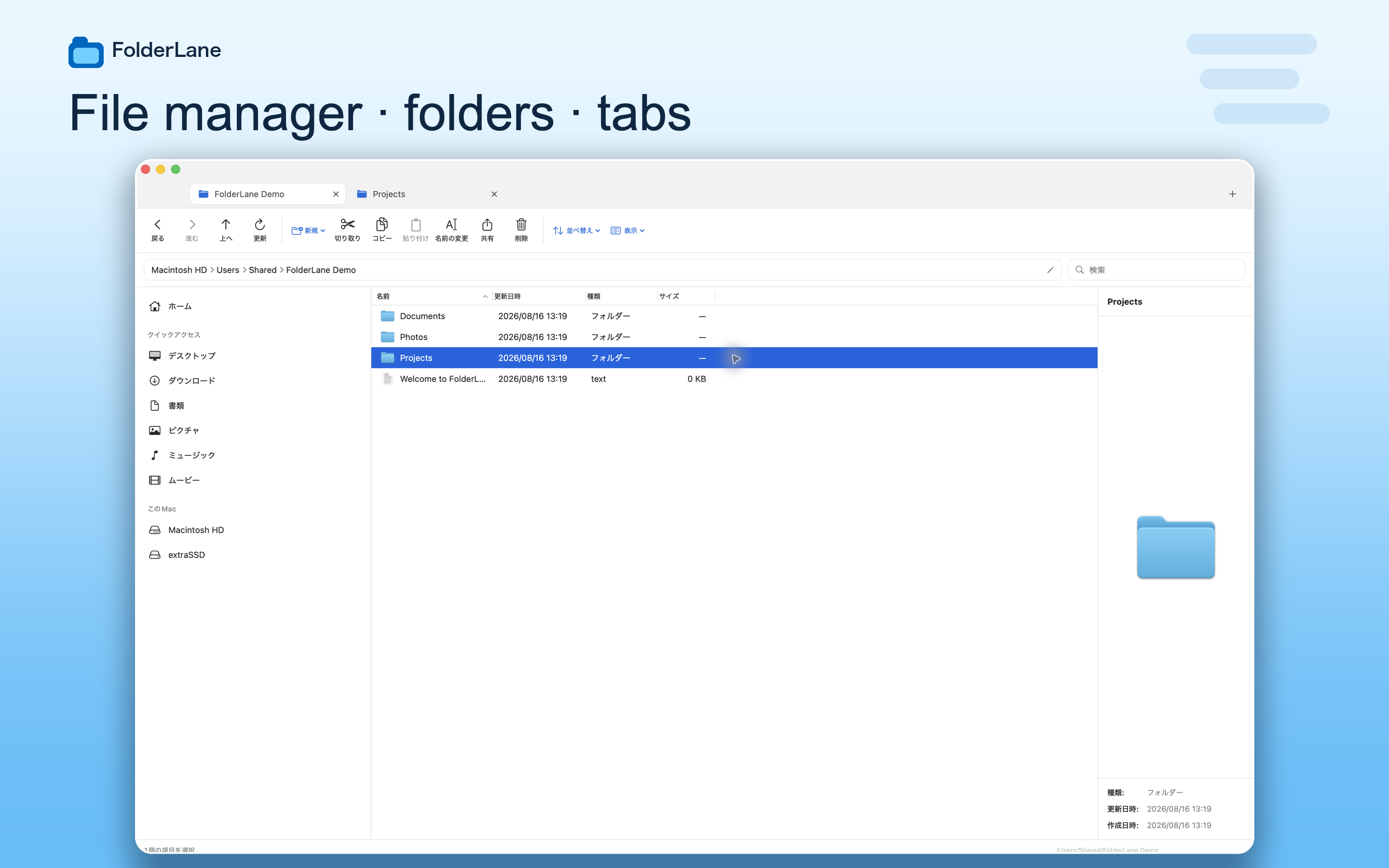Close the Projects tab
Viewport: 1389px width, 868px height.
[494, 194]
